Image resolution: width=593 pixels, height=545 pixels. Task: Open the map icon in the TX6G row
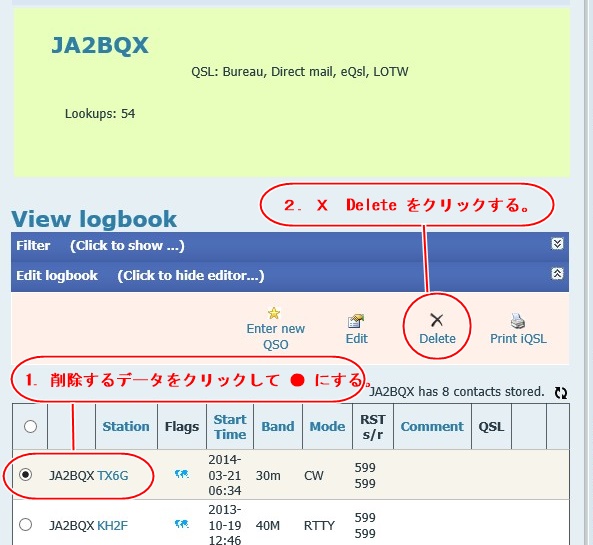(x=182, y=474)
